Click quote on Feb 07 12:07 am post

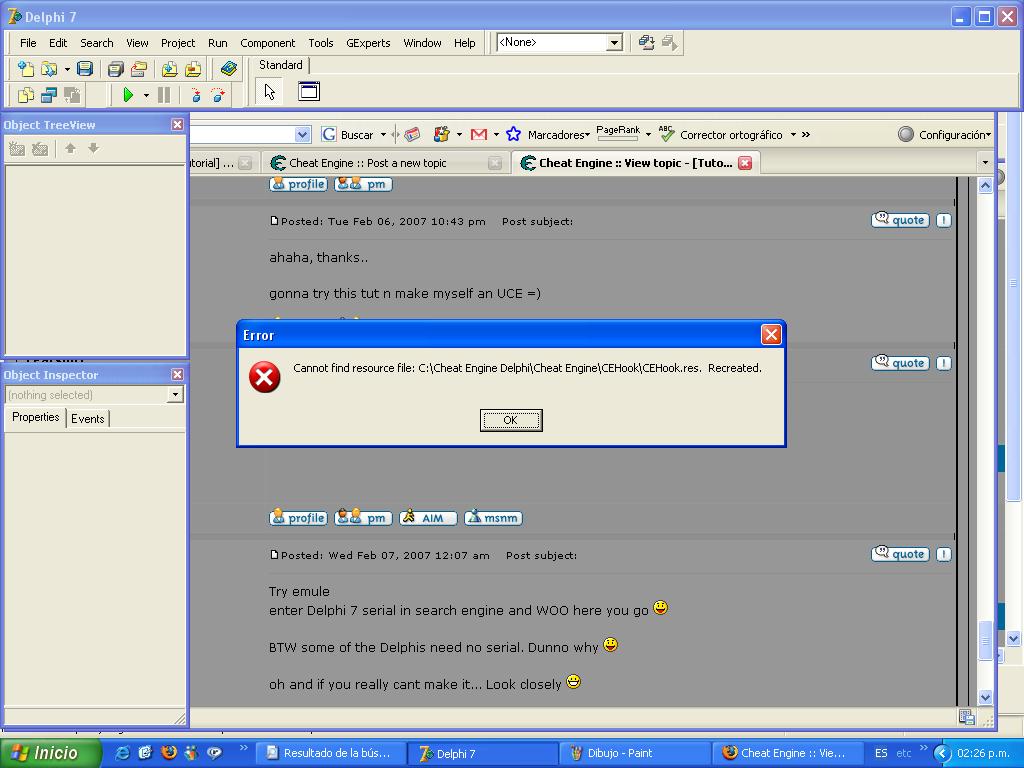coord(900,554)
